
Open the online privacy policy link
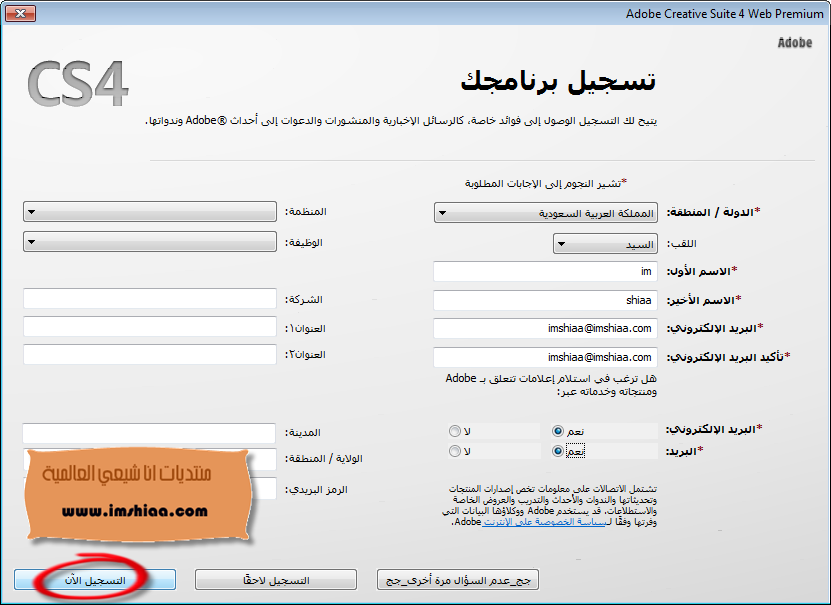[x=543, y=522]
